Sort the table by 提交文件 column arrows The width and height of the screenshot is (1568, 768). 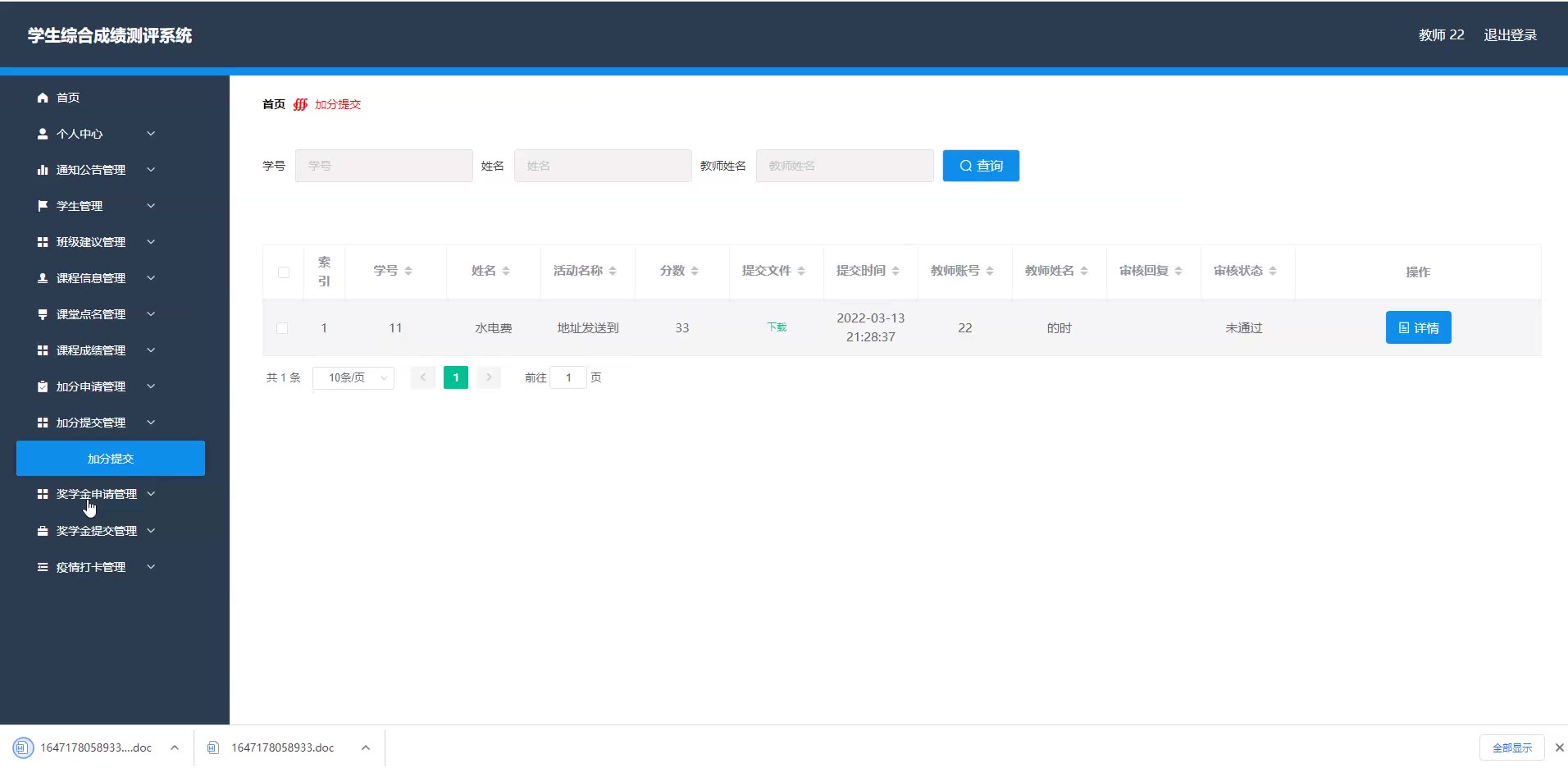tap(801, 271)
